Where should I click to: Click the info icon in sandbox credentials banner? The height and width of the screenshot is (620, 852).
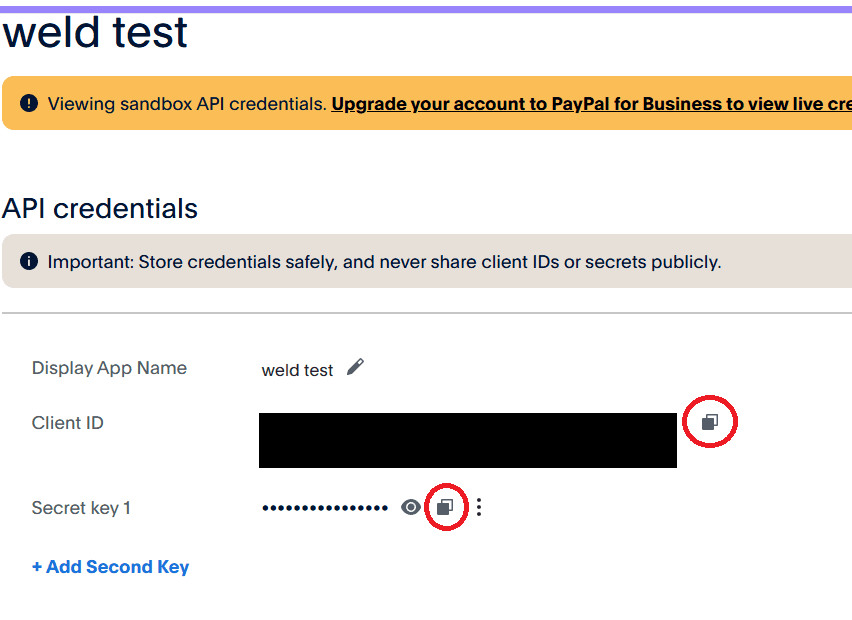[29, 101]
